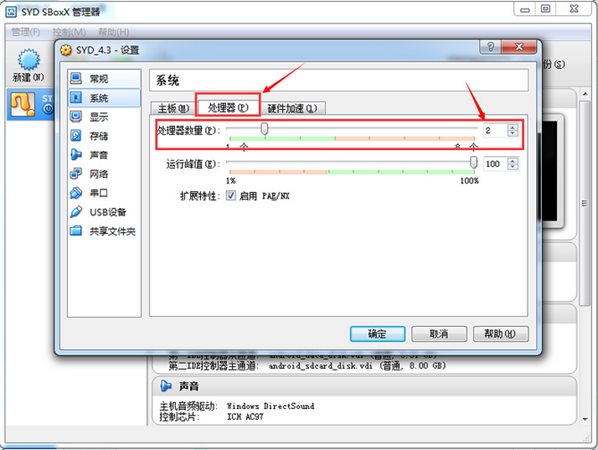Open the 存储 (Storage) settings icon
This screenshot has width=598, height=450.
click(x=76, y=135)
